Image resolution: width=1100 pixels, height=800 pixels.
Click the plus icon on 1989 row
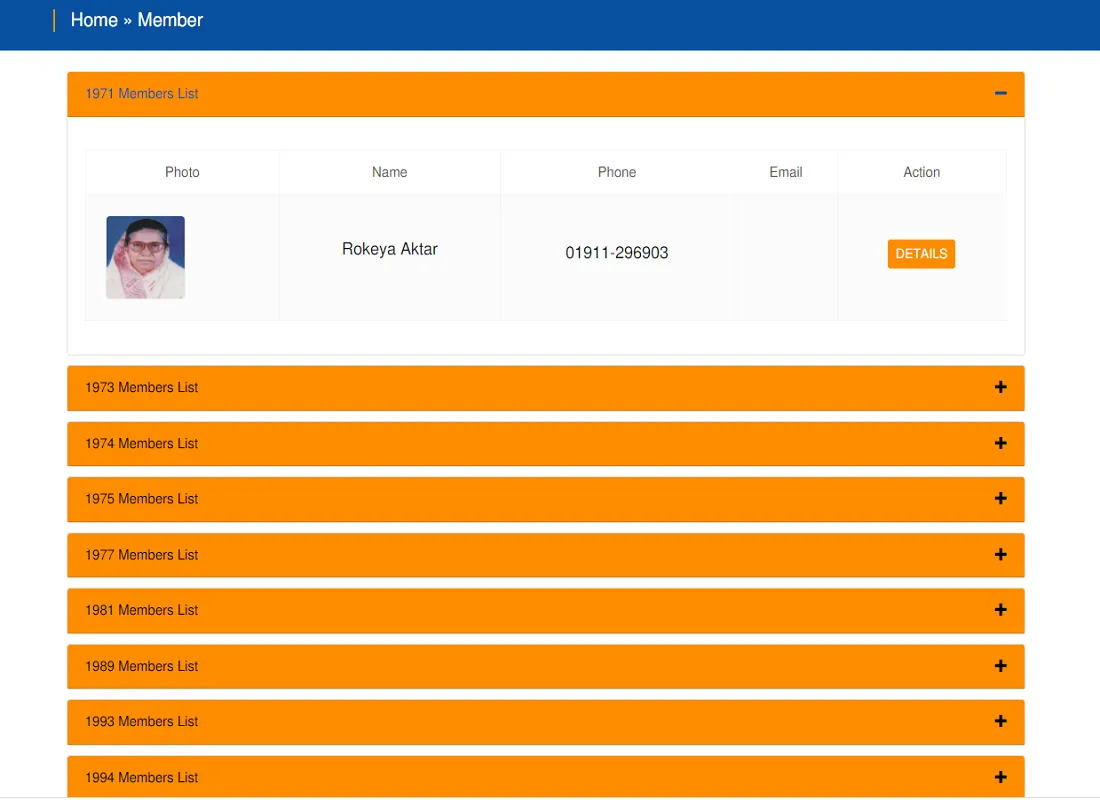(x=1000, y=666)
